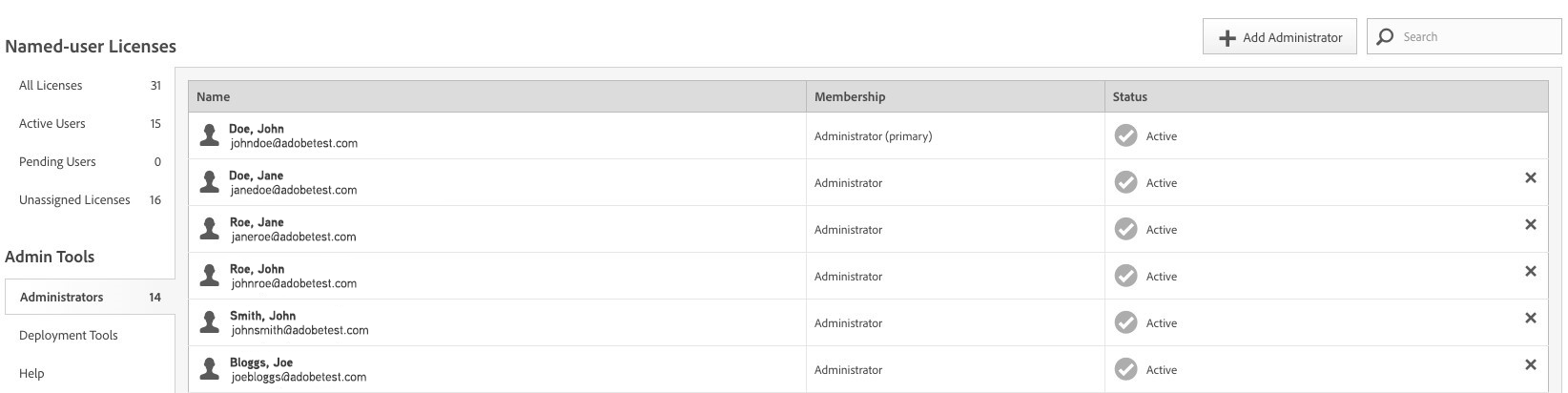This screenshot has width=1568, height=393.
Task: Open Deployment Tools section
Action: 69,335
